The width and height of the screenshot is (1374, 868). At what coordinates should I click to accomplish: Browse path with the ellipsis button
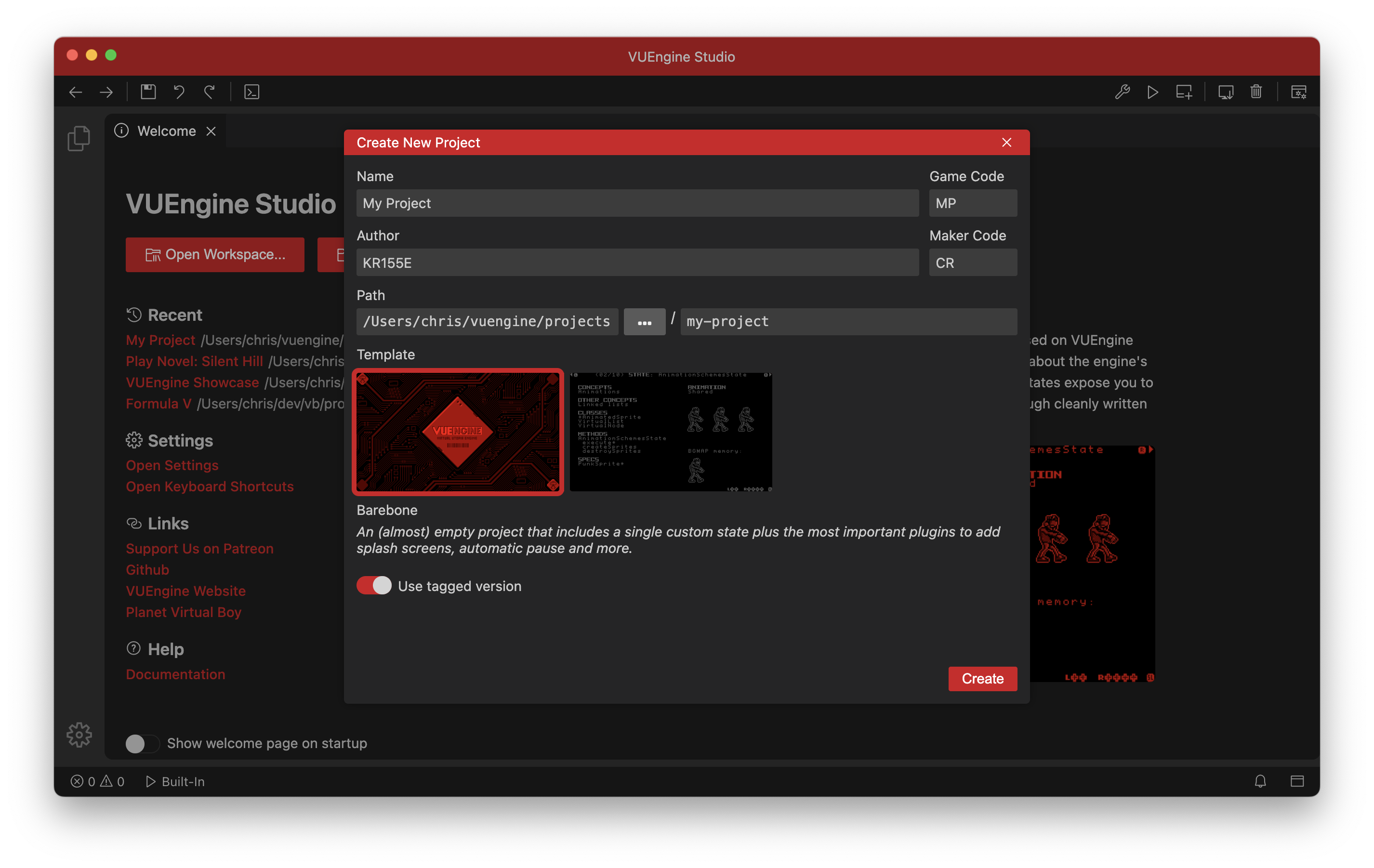pyautogui.click(x=644, y=322)
